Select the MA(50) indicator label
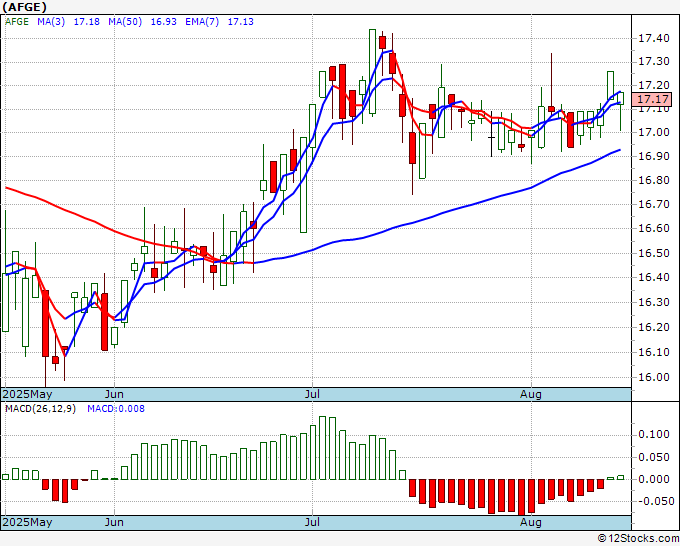 click(x=125, y=22)
